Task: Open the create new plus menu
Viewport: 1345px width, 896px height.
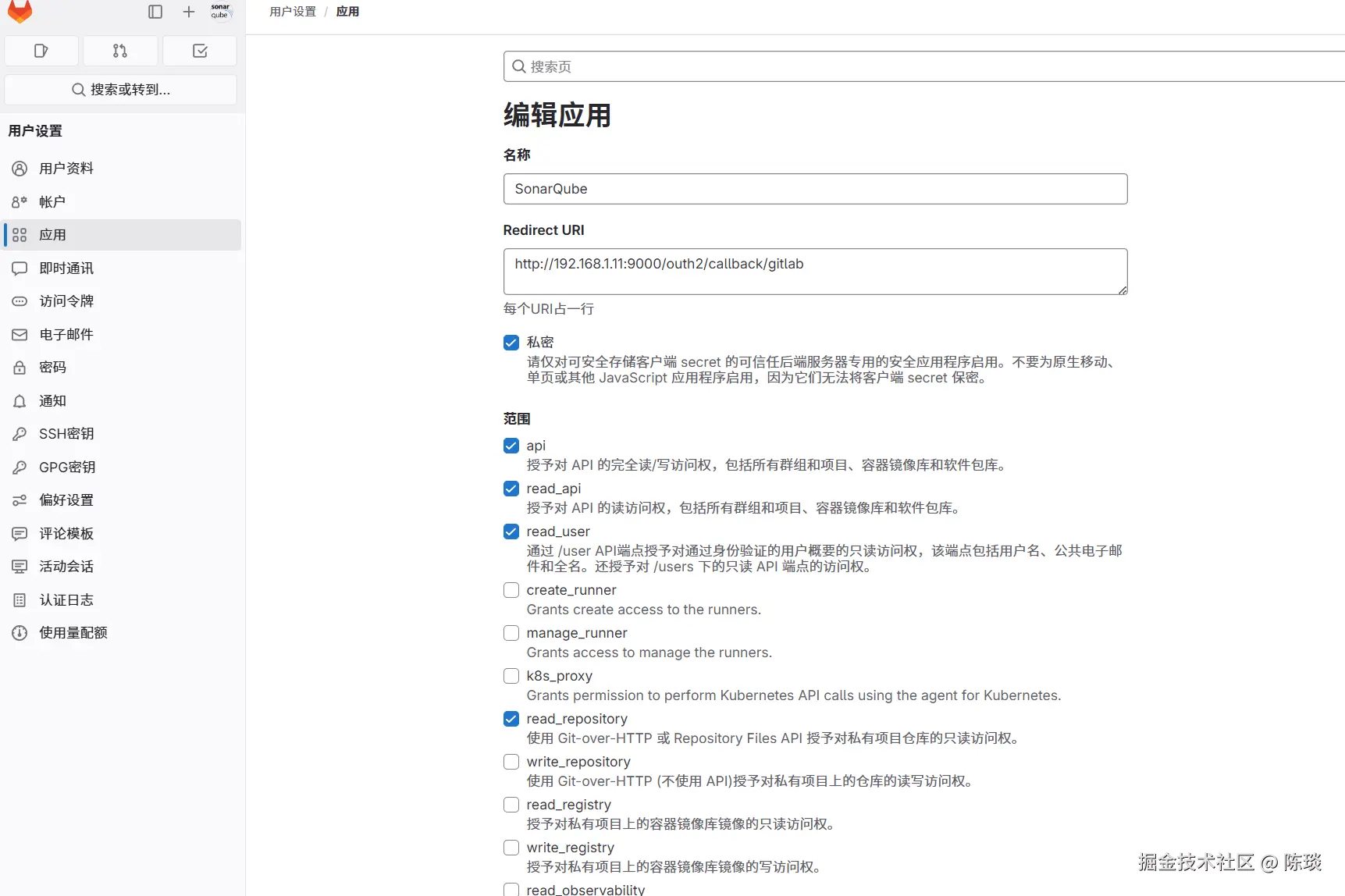Action: [189, 12]
